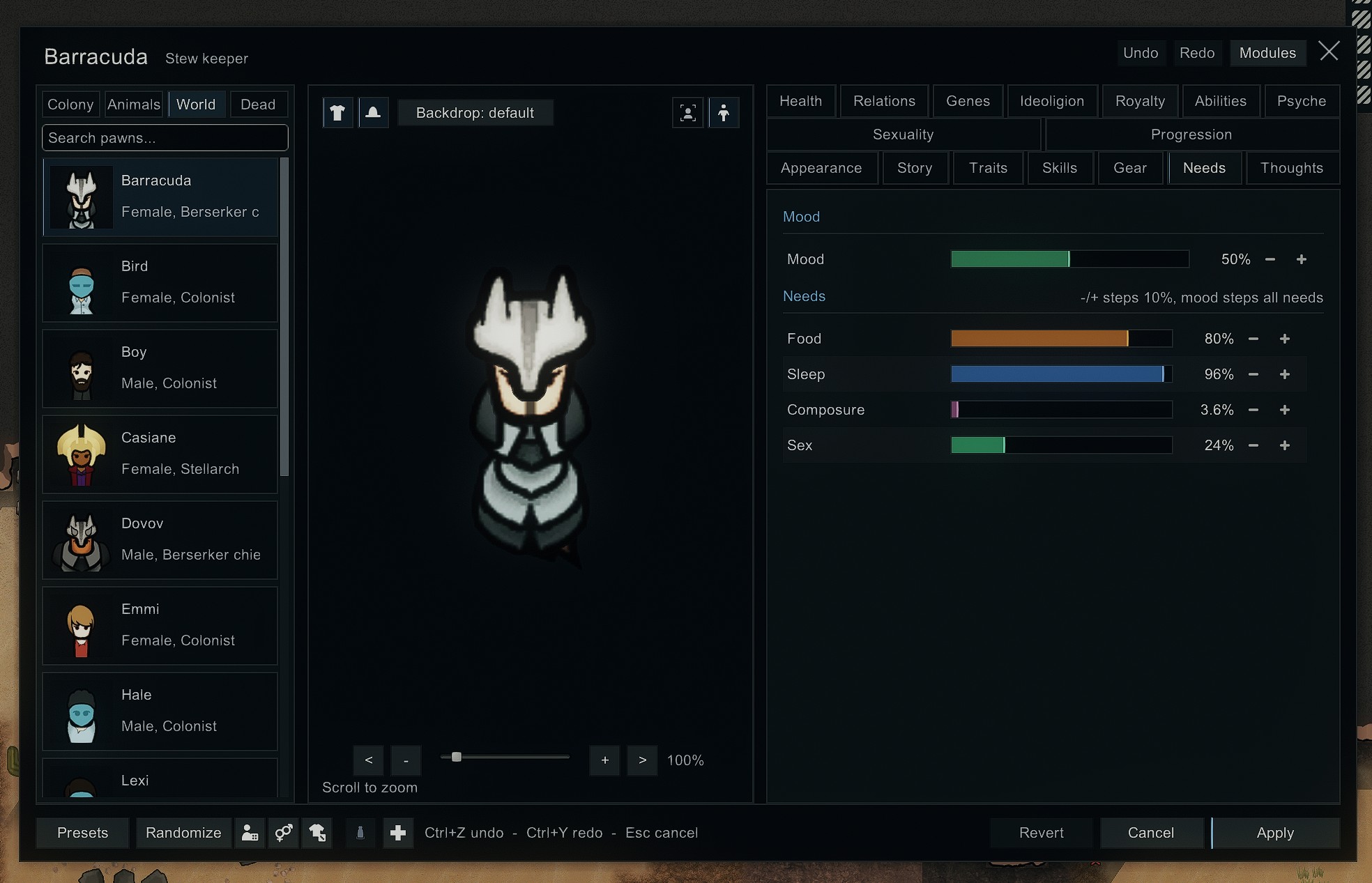This screenshot has height=883, width=1372.
Task: Open the Progression tab
Action: [x=1191, y=135]
